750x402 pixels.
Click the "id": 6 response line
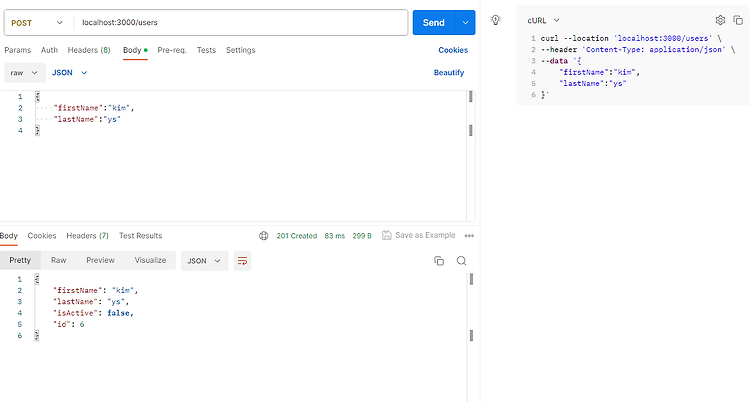(68, 324)
